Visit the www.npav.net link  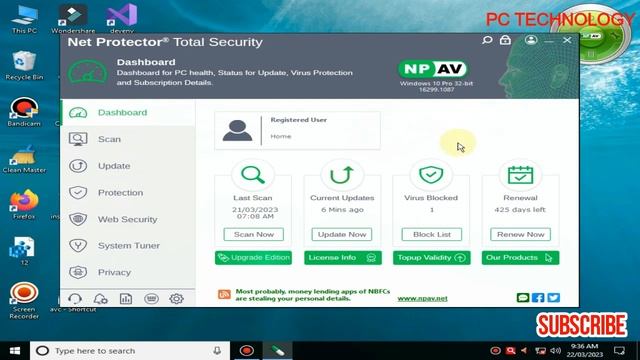click(x=422, y=298)
